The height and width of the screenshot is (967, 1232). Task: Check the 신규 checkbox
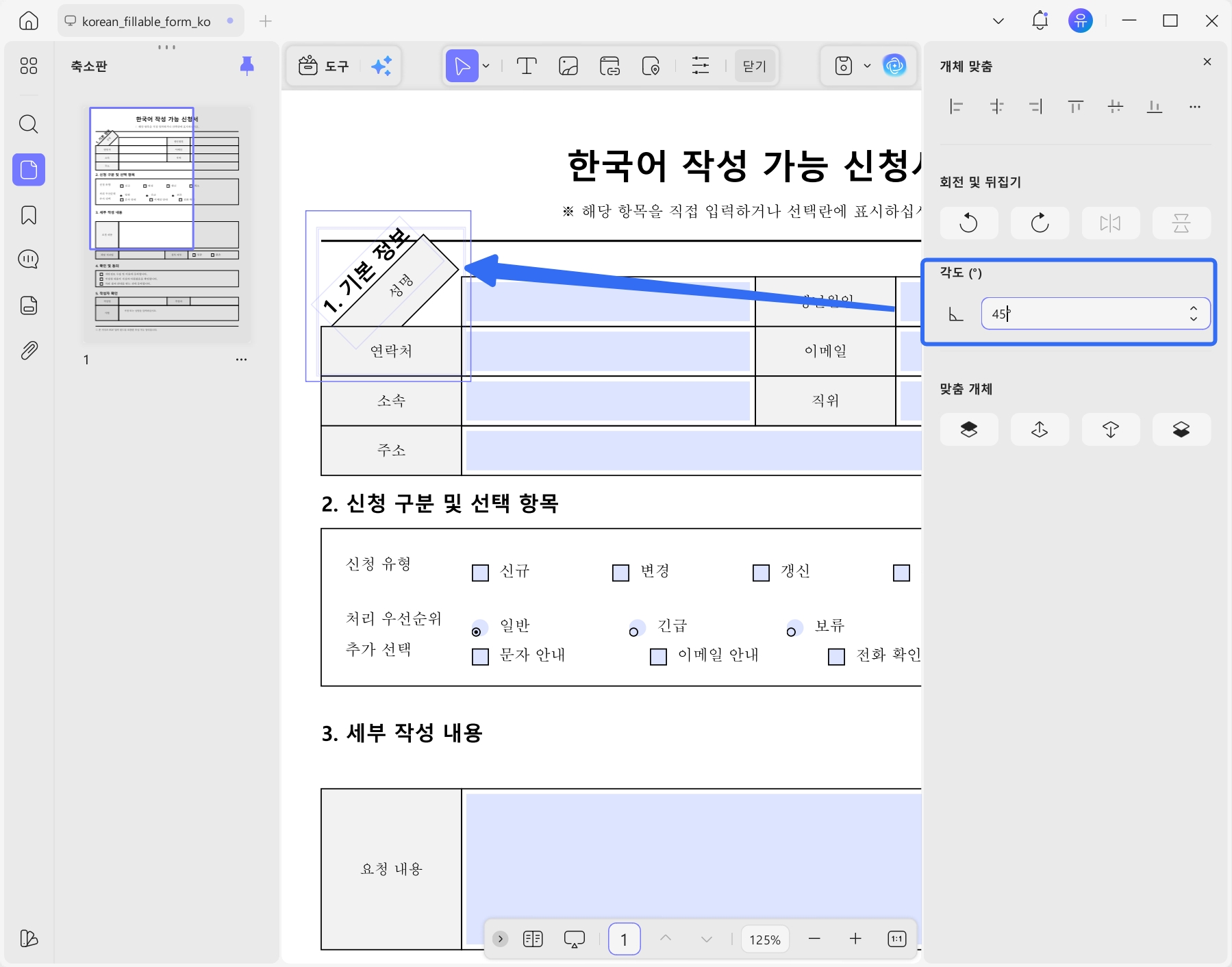tap(481, 573)
